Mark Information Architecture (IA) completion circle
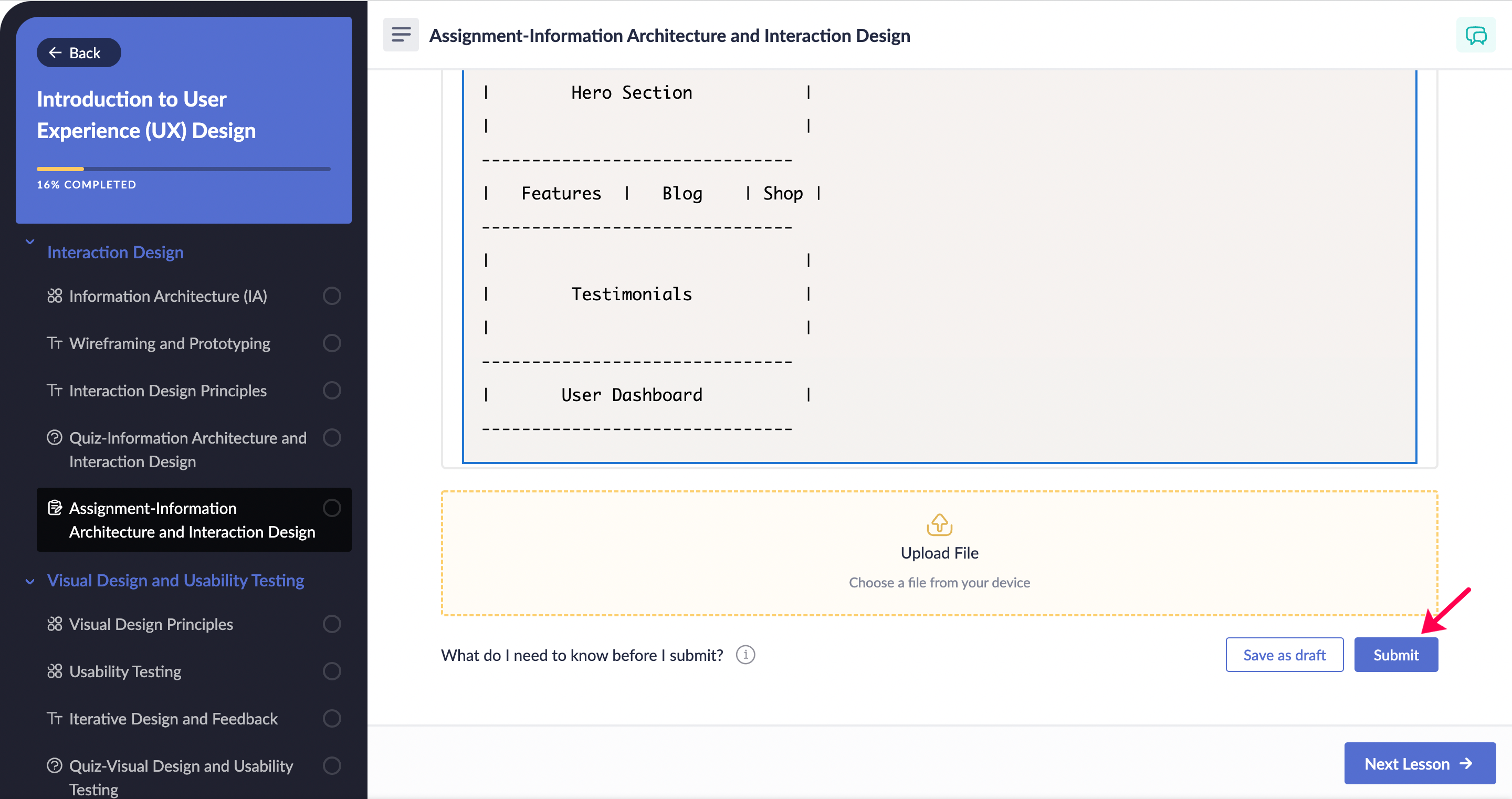Screen dimensions: 1512x799 coord(332,296)
